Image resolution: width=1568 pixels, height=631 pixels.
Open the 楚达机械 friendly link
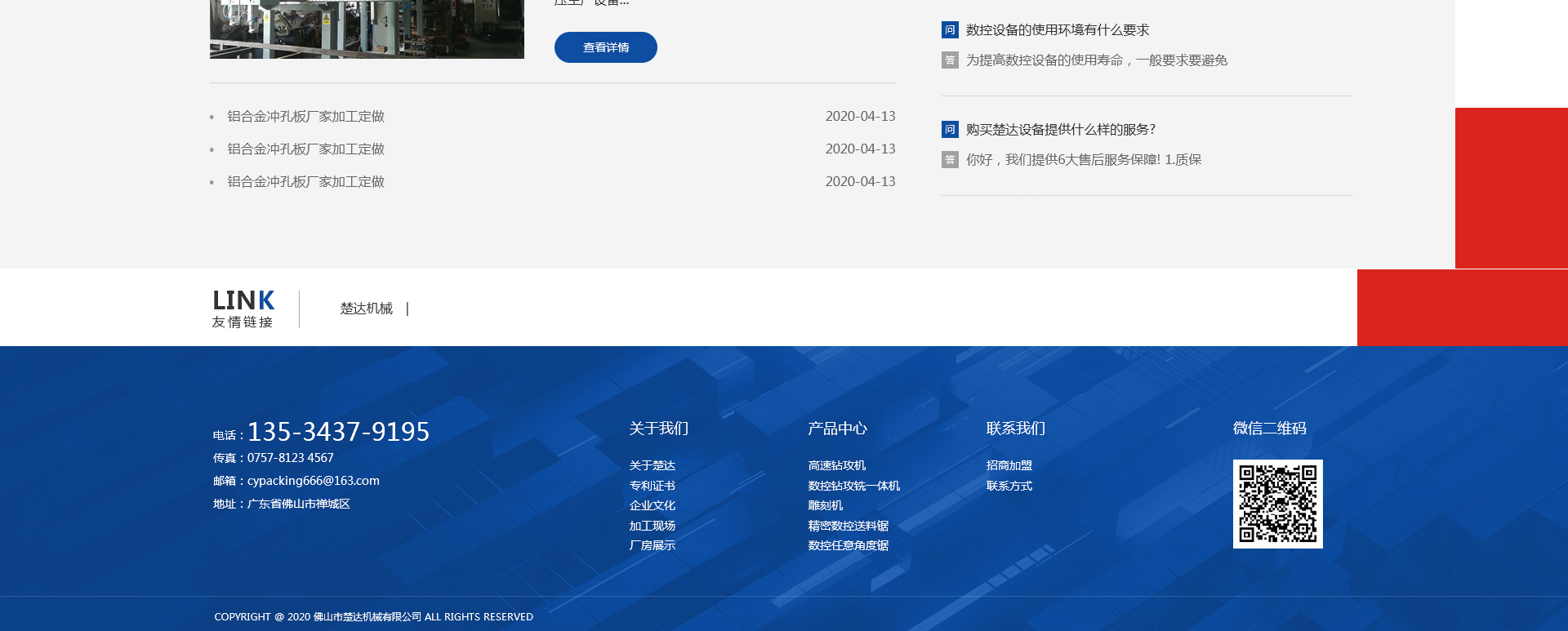pyautogui.click(x=366, y=309)
